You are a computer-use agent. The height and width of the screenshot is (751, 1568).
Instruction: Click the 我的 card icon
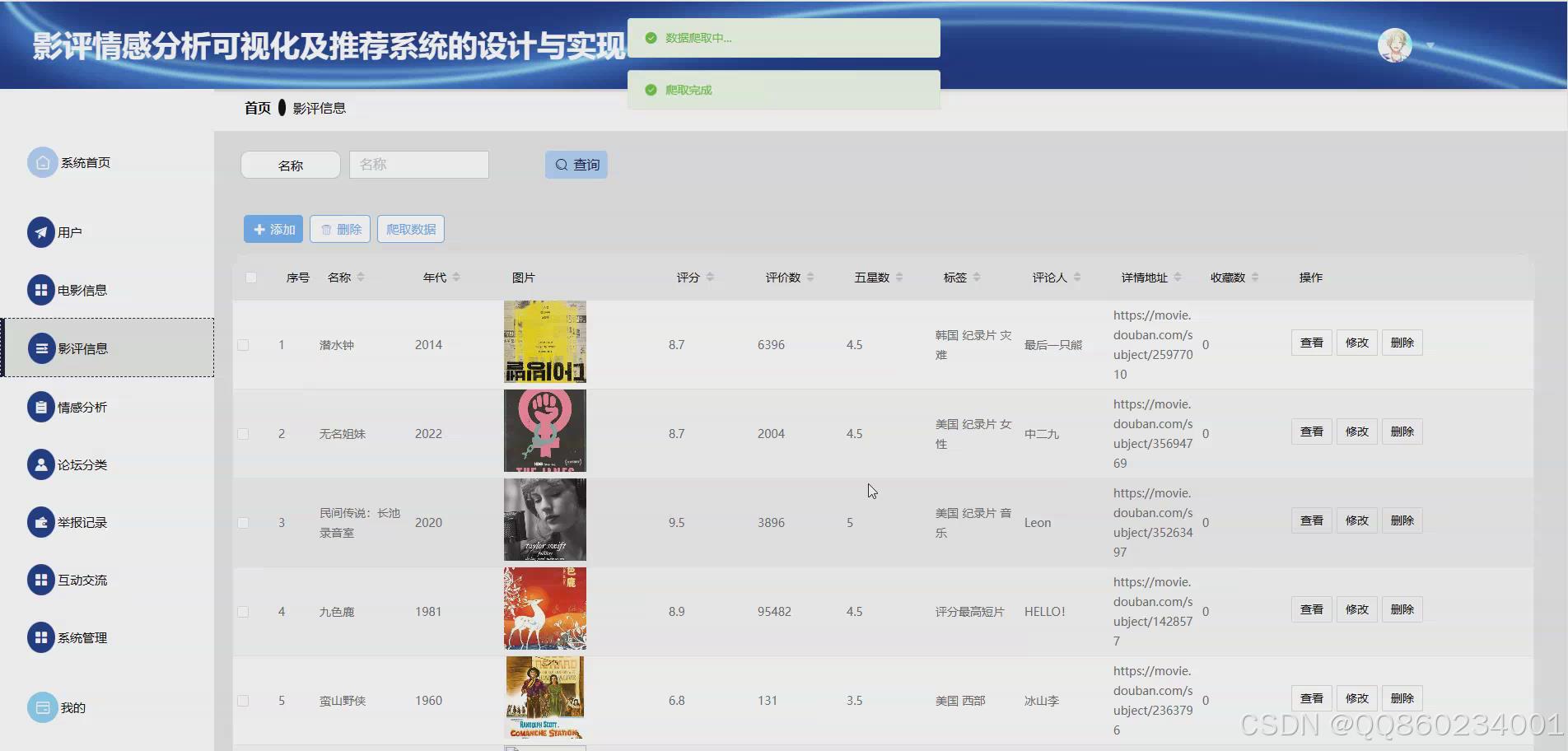tap(42, 707)
